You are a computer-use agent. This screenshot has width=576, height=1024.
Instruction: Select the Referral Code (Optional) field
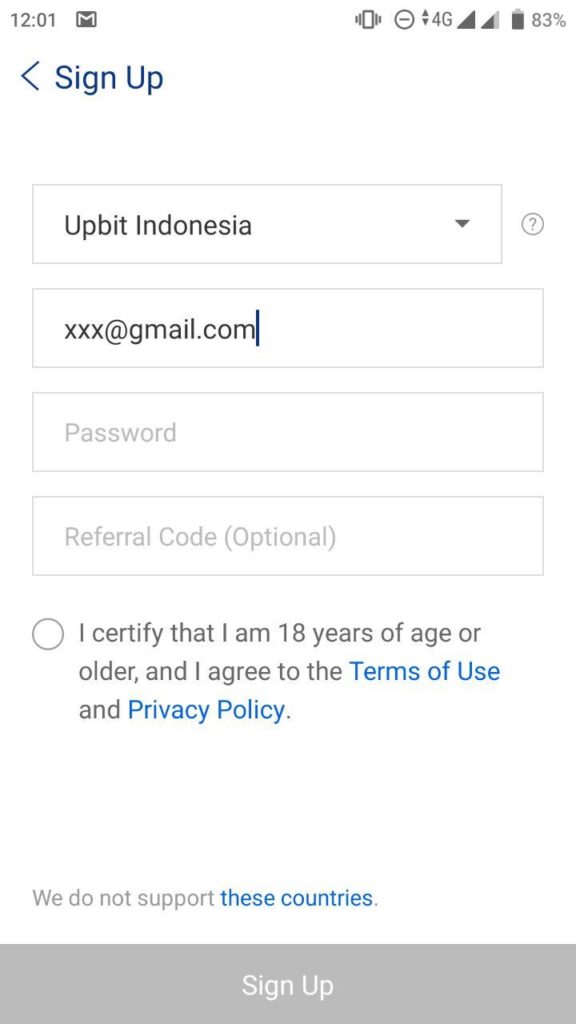(x=288, y=536)
